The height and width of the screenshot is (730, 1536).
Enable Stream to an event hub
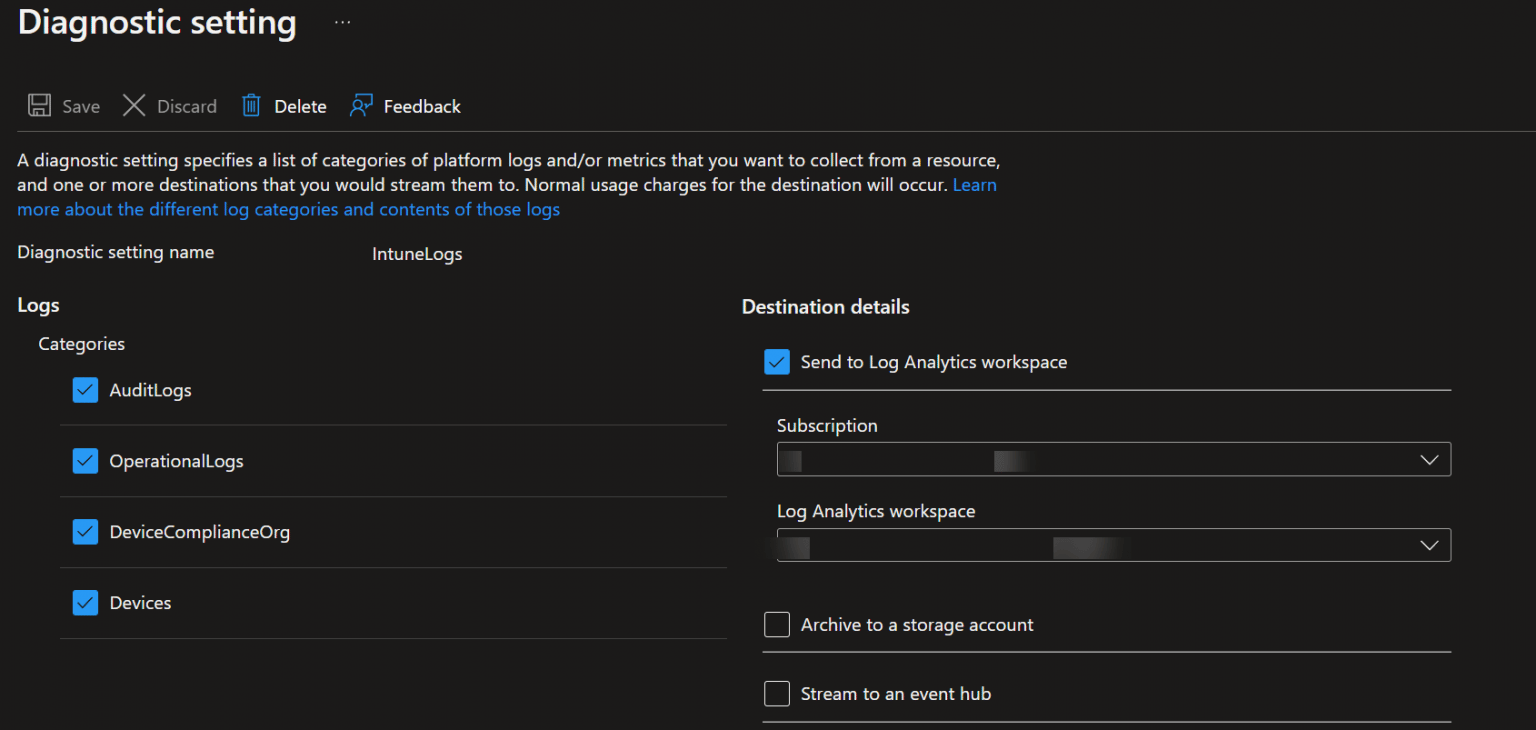pos(777,693)
